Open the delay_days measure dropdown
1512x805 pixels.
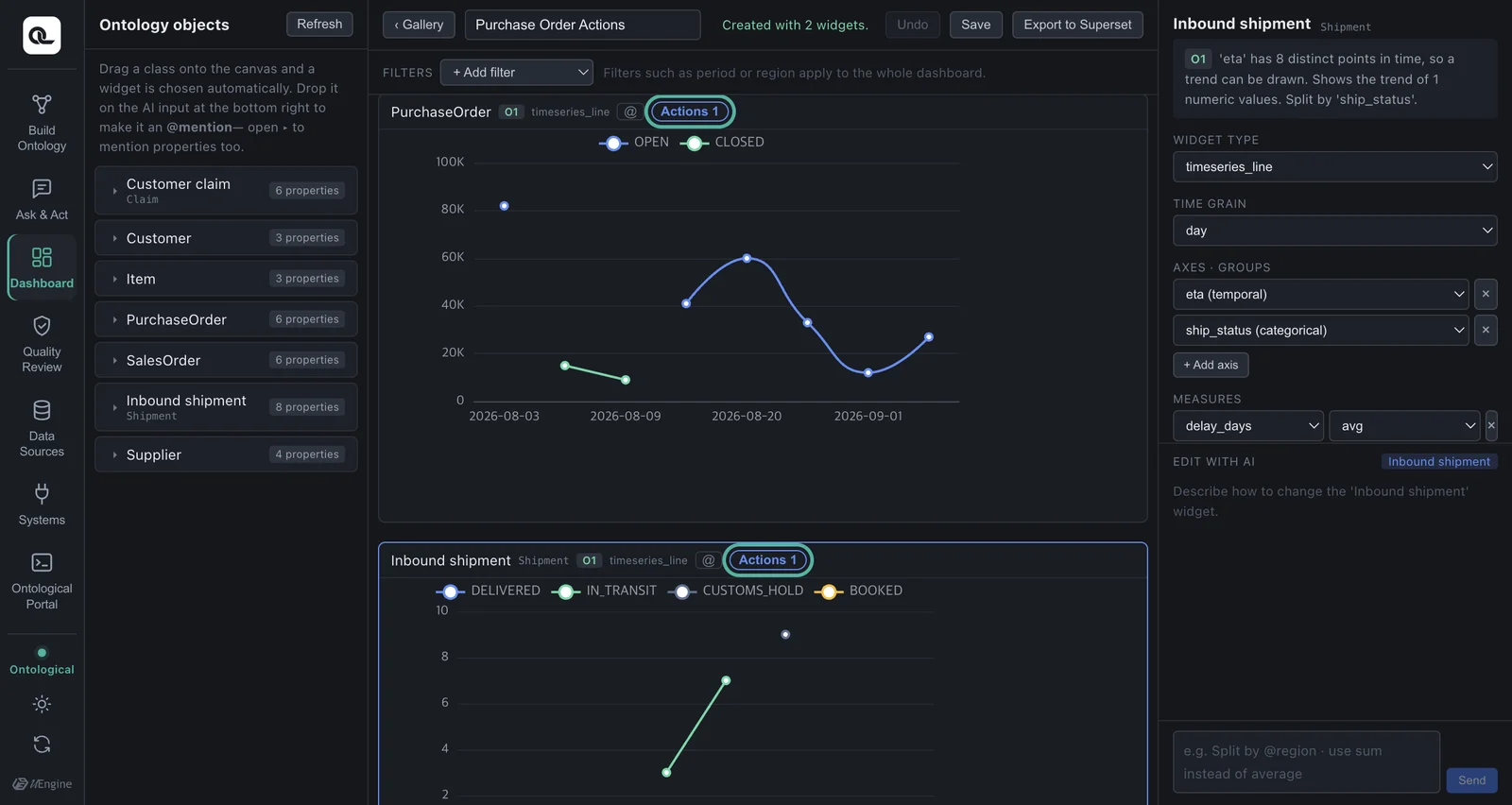coord(1248,426)
